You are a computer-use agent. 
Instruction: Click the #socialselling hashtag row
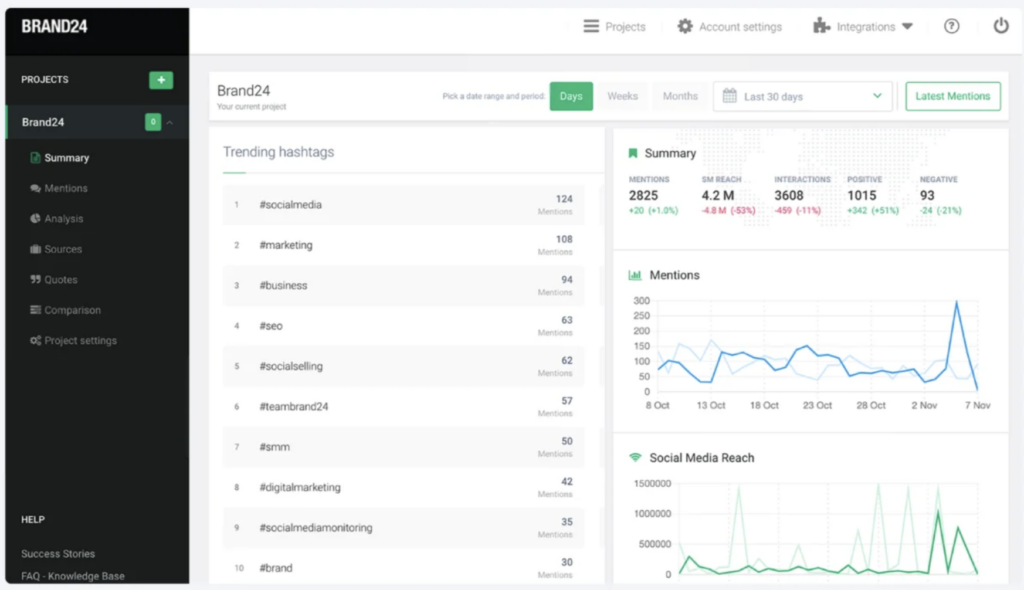[x=403, y=366]
